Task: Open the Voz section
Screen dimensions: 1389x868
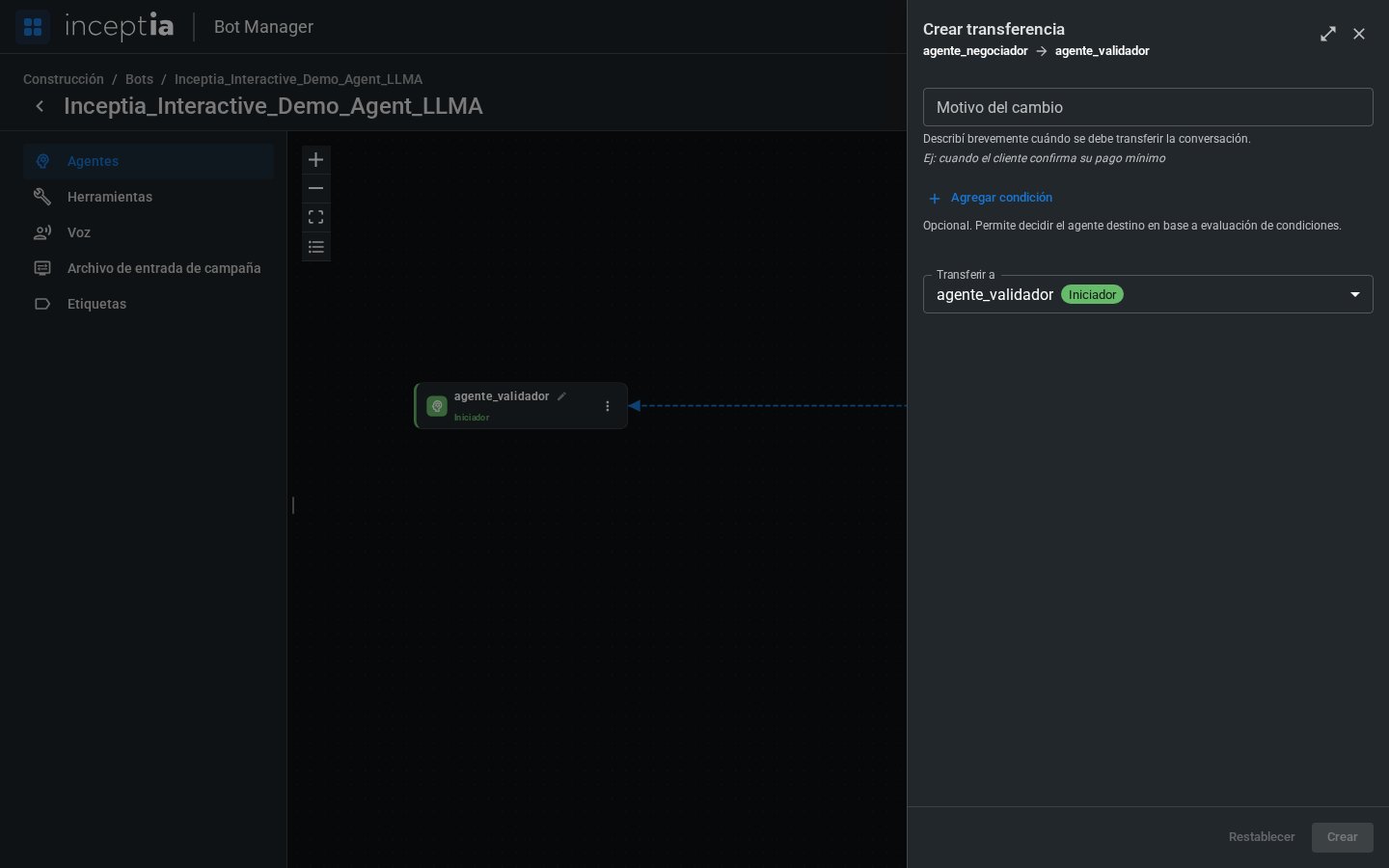Action: [149, 232]
